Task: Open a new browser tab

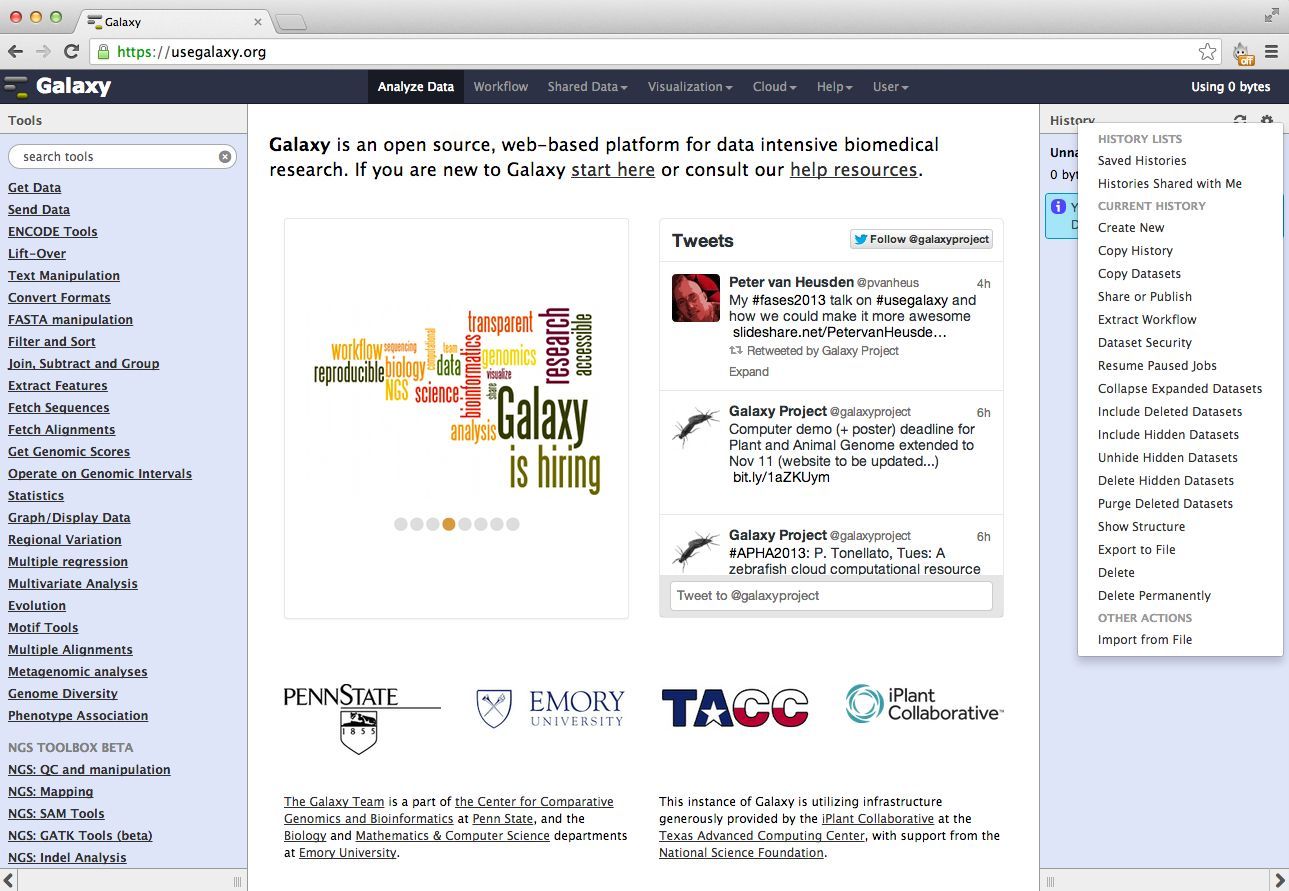Action: (290, 22)
